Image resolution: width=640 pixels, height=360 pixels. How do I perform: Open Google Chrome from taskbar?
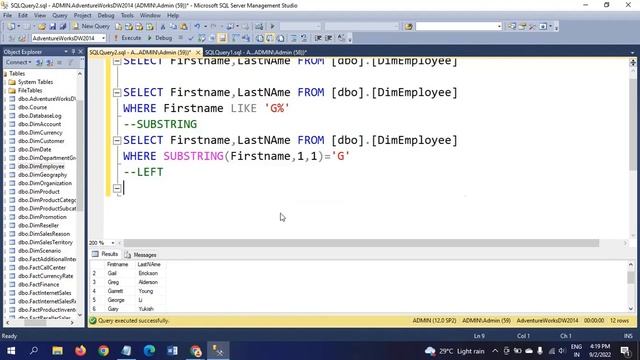[x=103, y=351]
